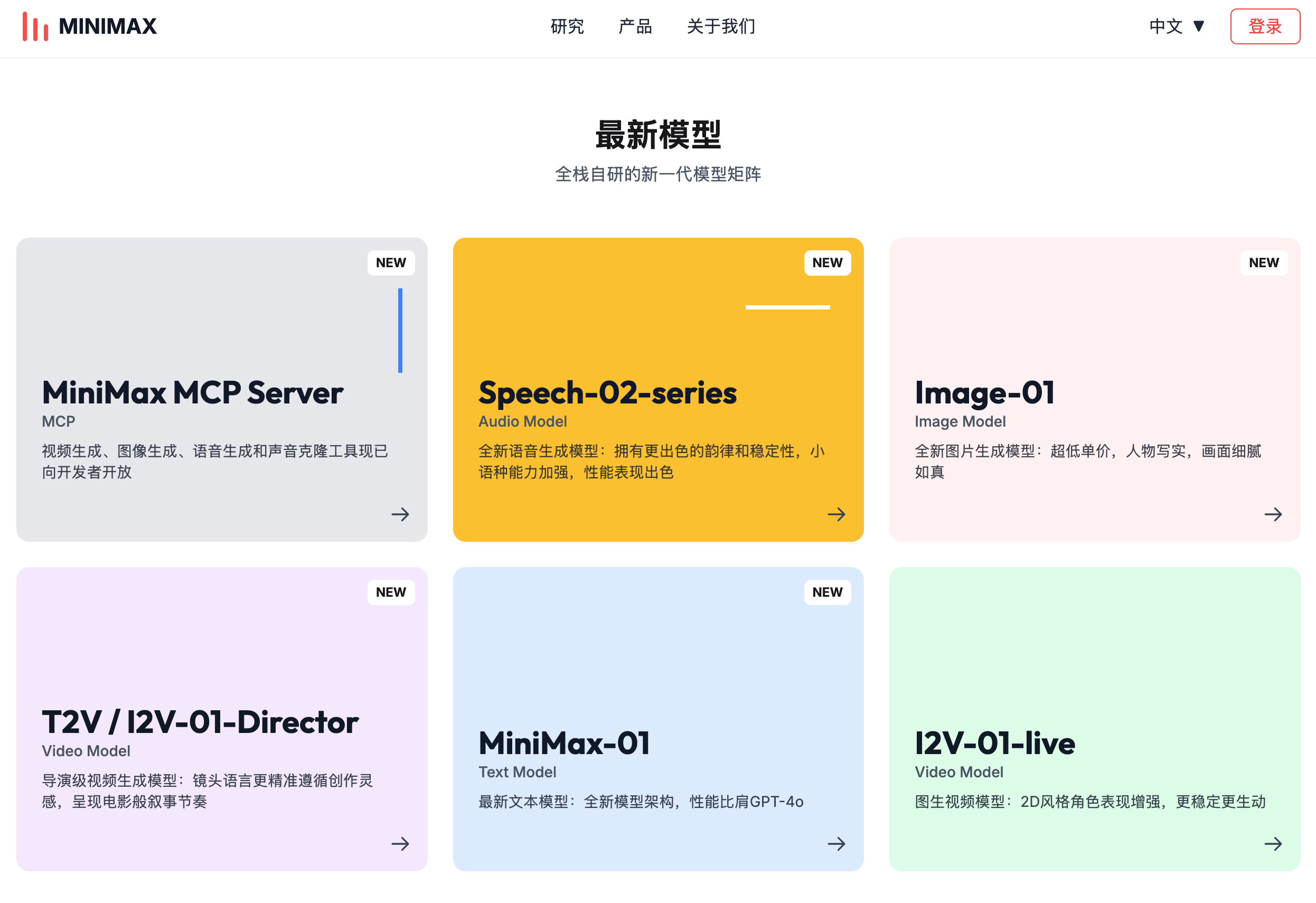
Task: Click arrow icon on MiniMax-01 card
Action: pyautogui.click(x=836, y=843)
